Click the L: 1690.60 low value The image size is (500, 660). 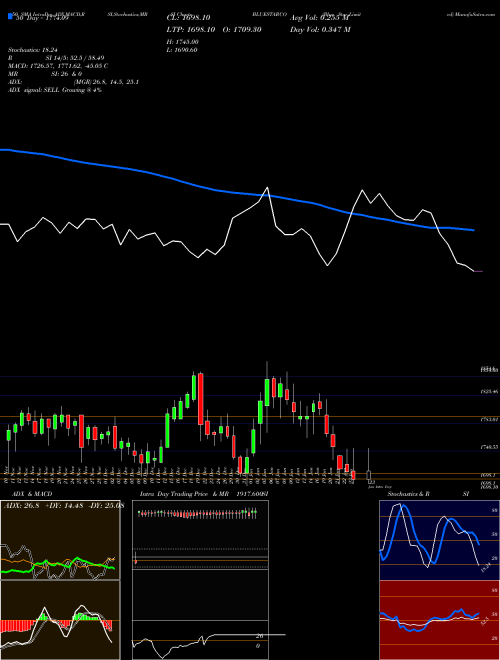pos(182,50)
